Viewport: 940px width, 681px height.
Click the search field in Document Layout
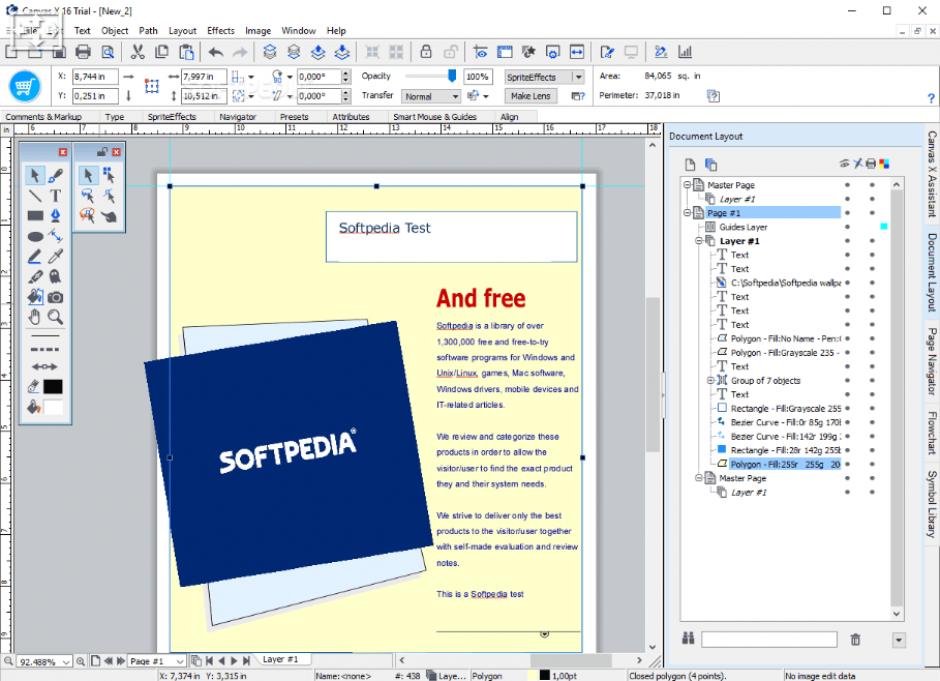coord(769,640)
